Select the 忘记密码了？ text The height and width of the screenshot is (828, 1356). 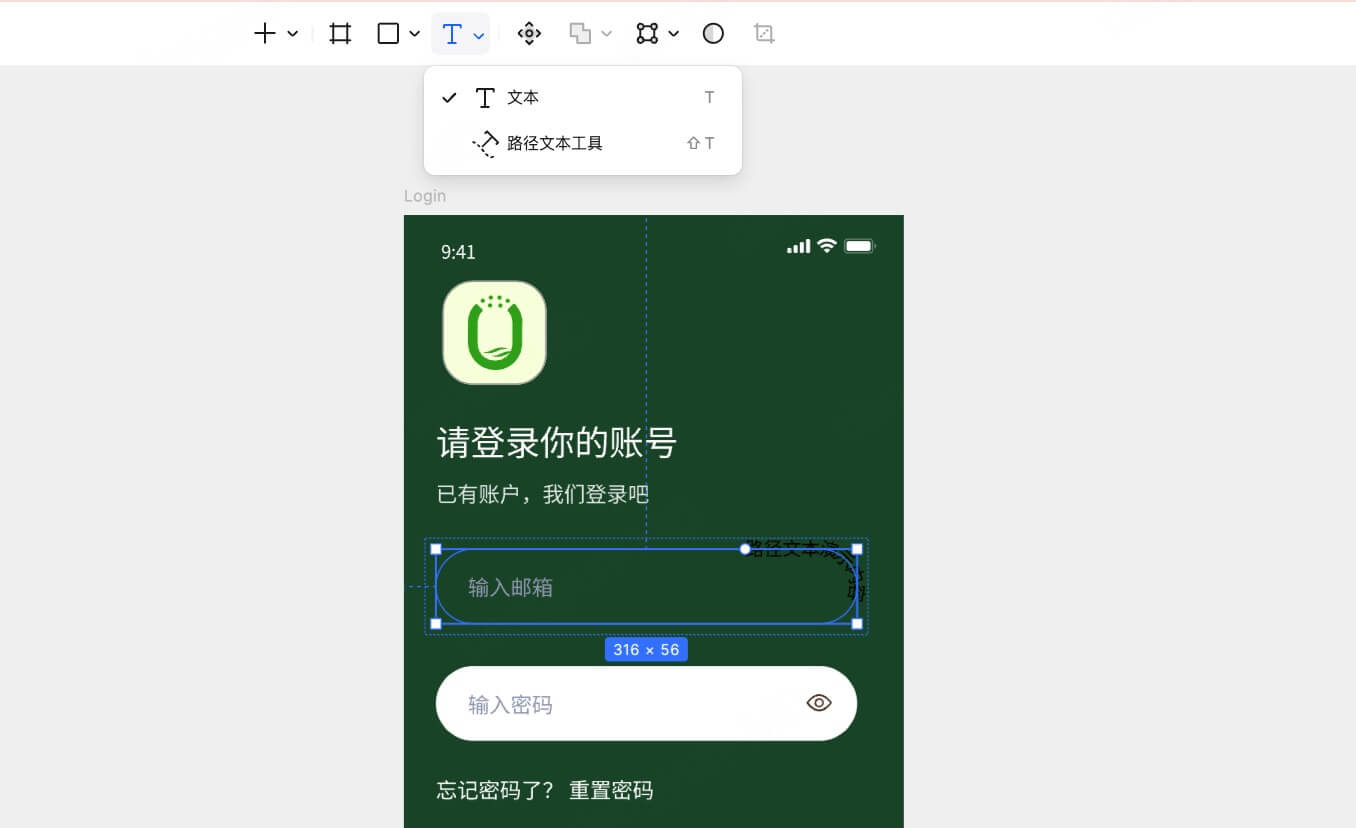pos(495,791)
